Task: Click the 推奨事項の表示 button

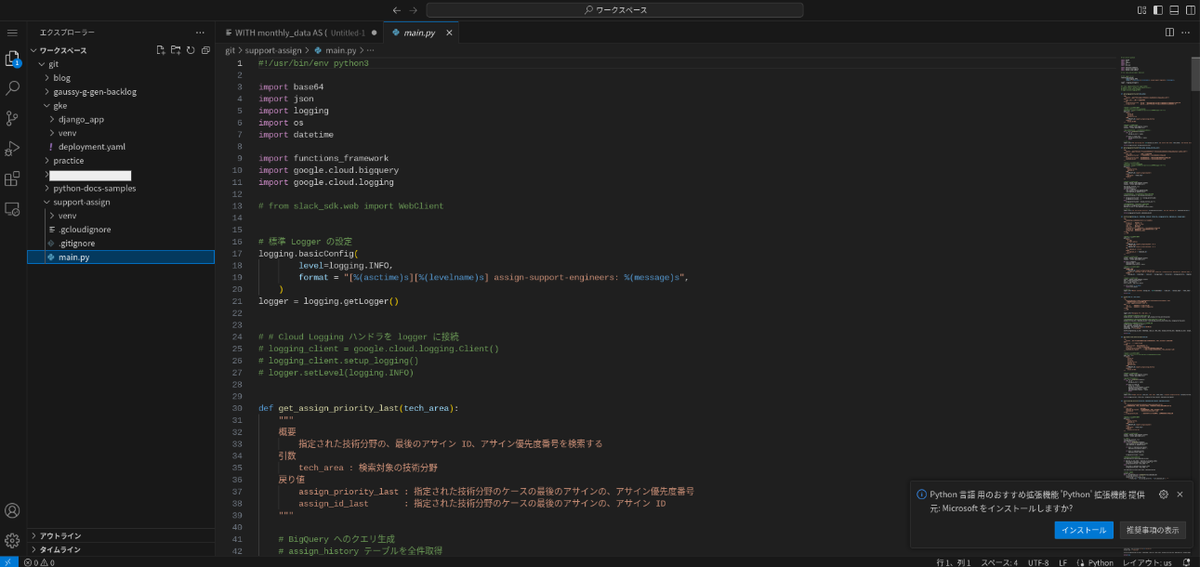Action: click(1153, 530)
